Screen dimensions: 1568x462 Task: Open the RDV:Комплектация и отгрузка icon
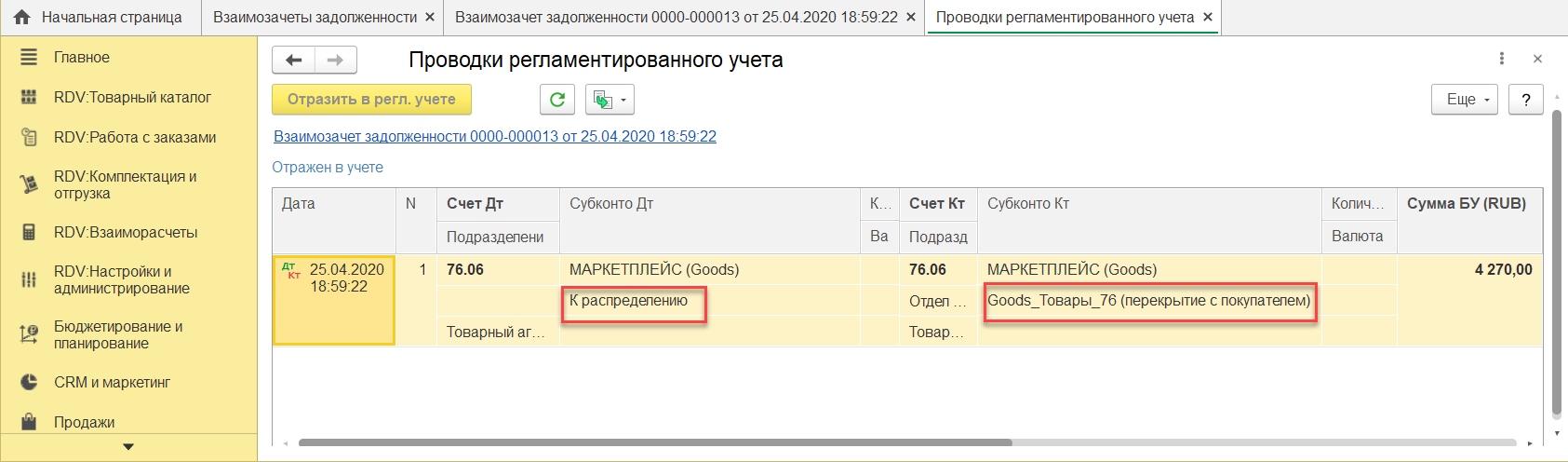click(29, 184)
